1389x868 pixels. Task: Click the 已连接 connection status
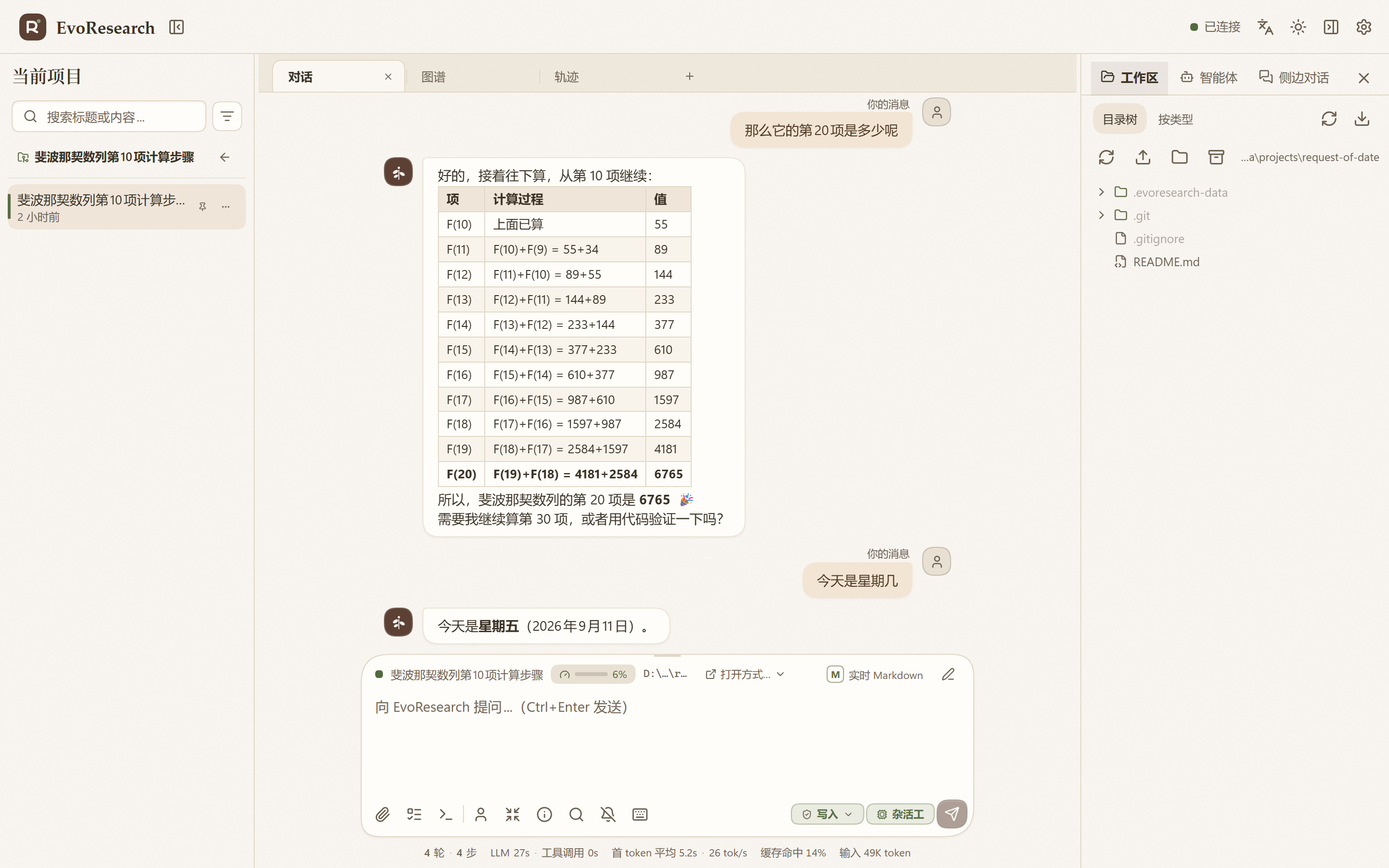1215,27
